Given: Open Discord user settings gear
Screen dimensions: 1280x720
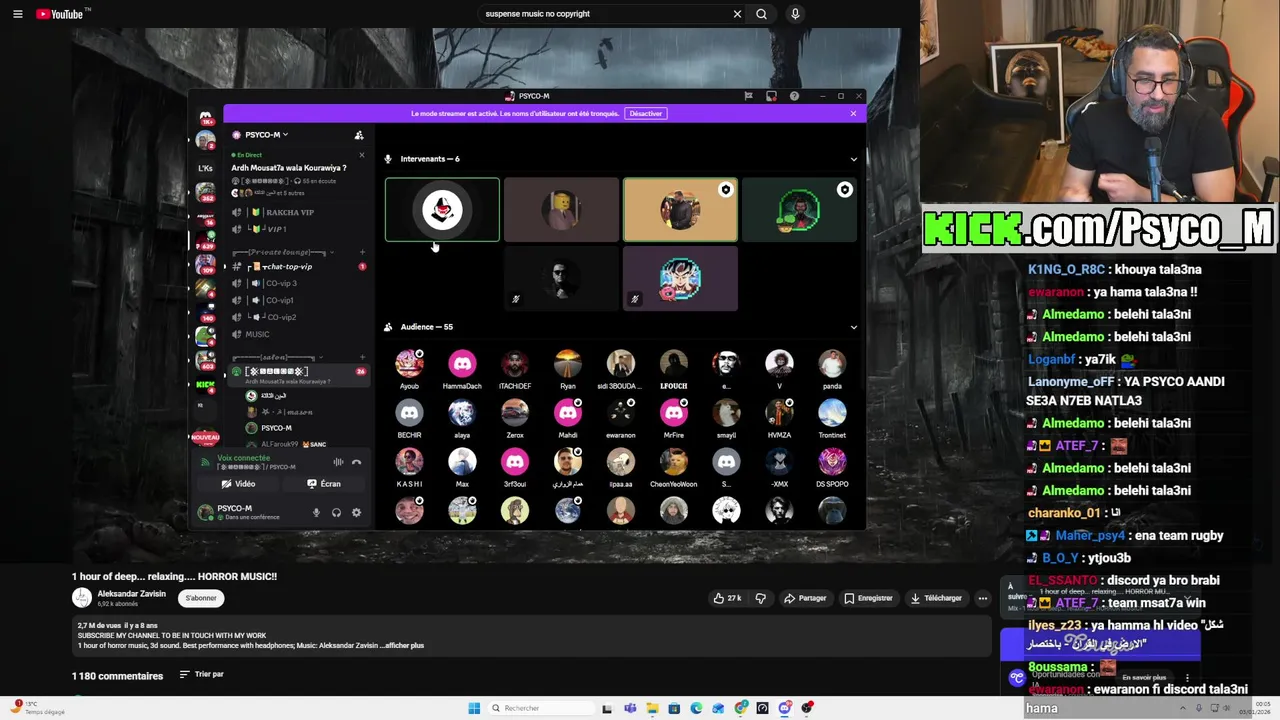Looking at the screenshot, I should [x=356, y=513].
